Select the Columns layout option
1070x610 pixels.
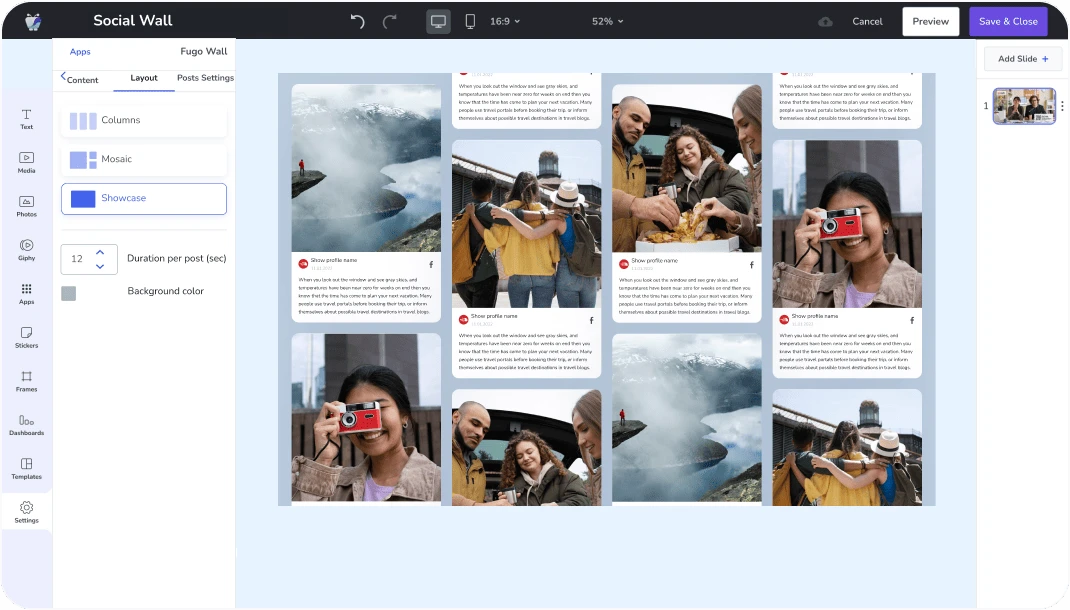coord(143,121)
